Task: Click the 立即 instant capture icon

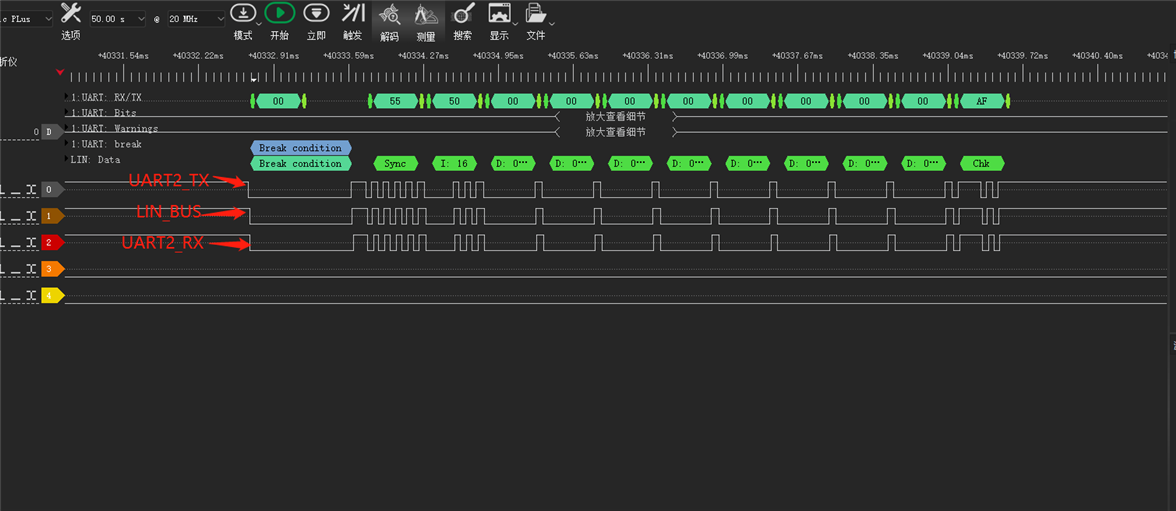Action: (x=316, y=13)
